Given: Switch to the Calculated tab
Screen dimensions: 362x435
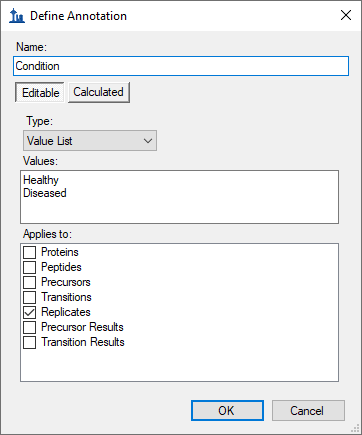Looking at the screenshot, I should 99,92.
